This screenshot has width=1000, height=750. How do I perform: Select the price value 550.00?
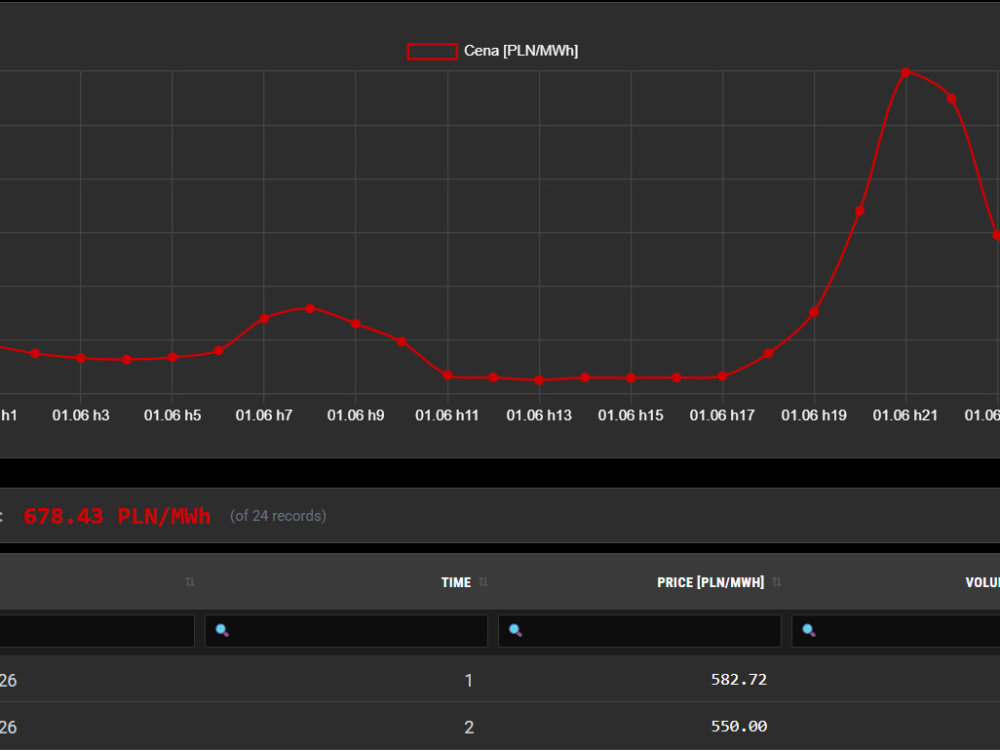(739, 726)
